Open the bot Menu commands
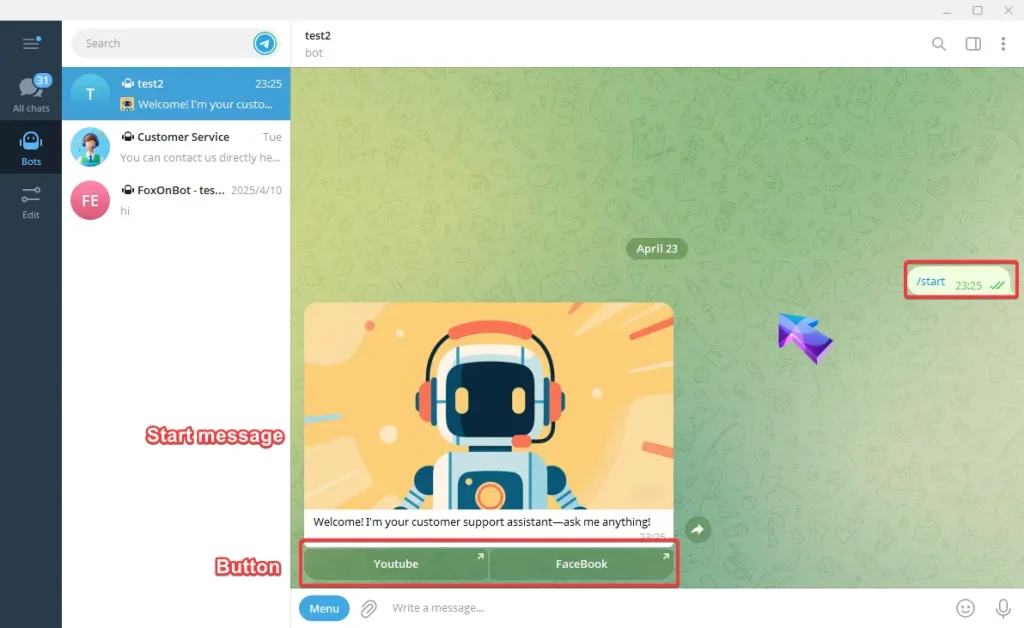The height and width of the screenshot is (628, 1024). 324,608
